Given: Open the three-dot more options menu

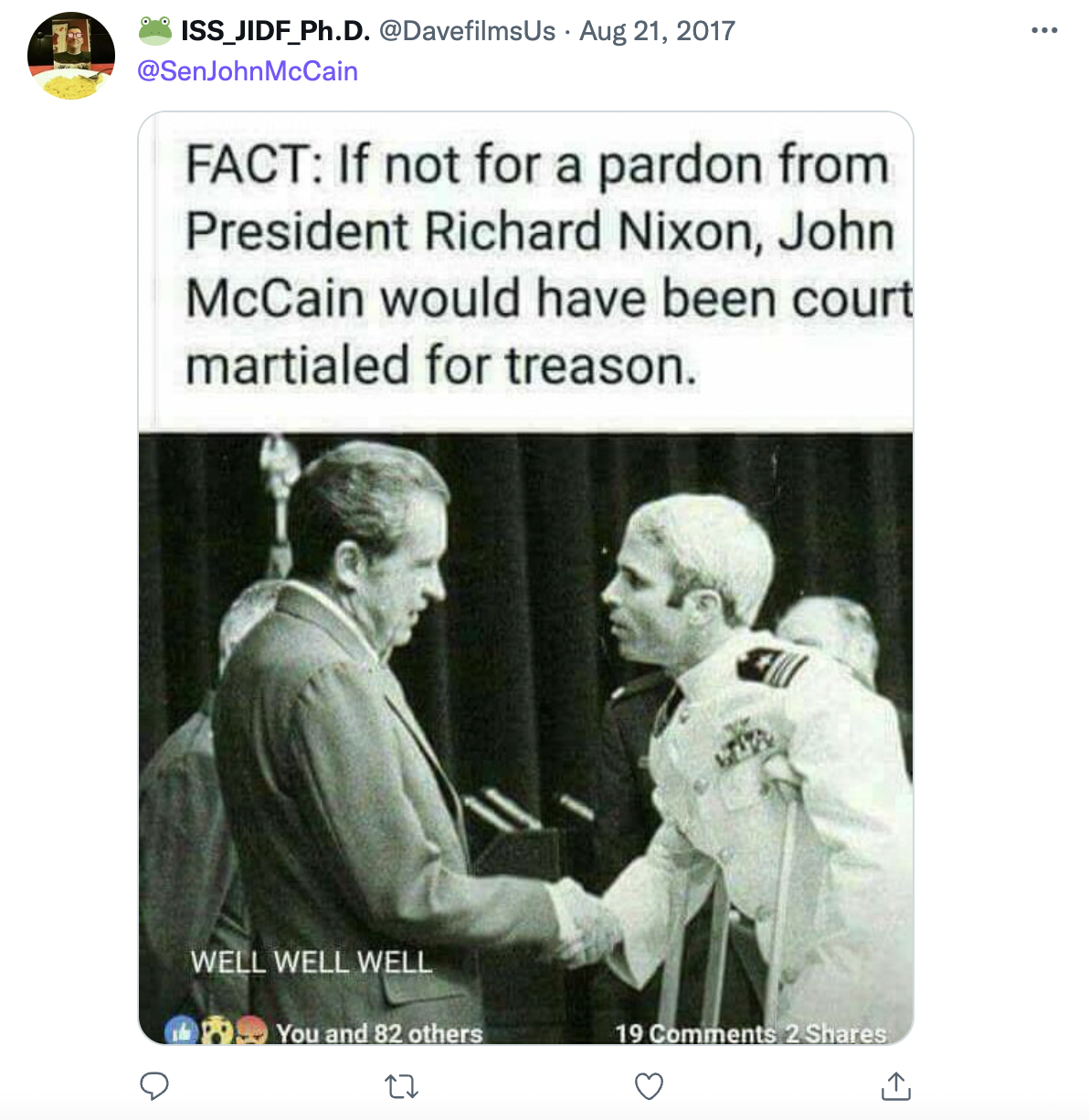Looking at the screenshot, I should click(1044, 30).
